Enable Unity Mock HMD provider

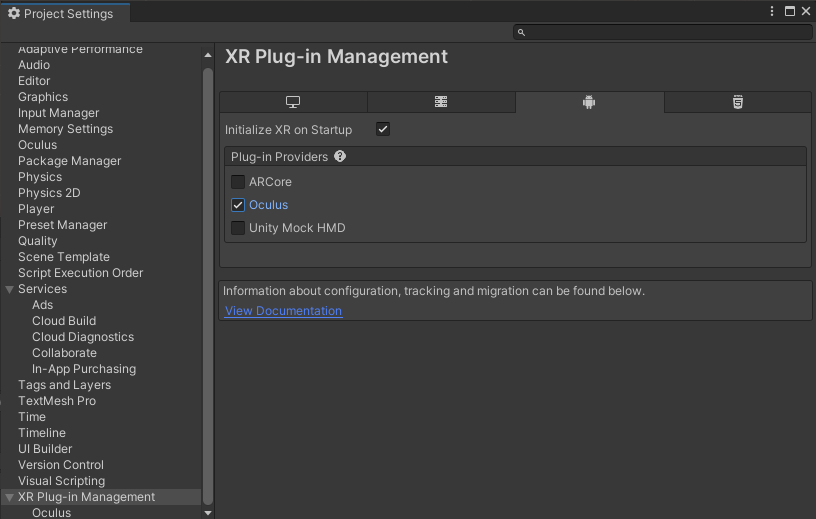[x=238, y=227]
